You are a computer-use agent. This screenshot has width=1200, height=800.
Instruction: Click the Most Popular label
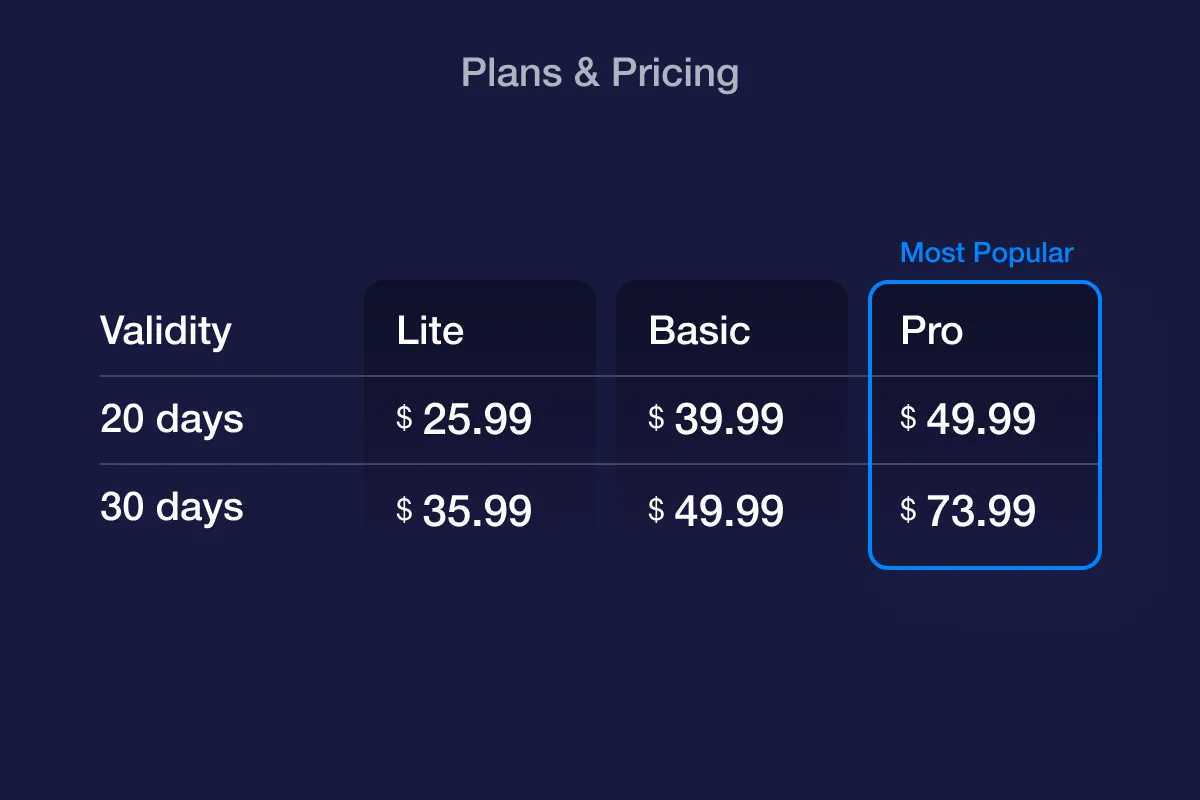pos(986,253)
